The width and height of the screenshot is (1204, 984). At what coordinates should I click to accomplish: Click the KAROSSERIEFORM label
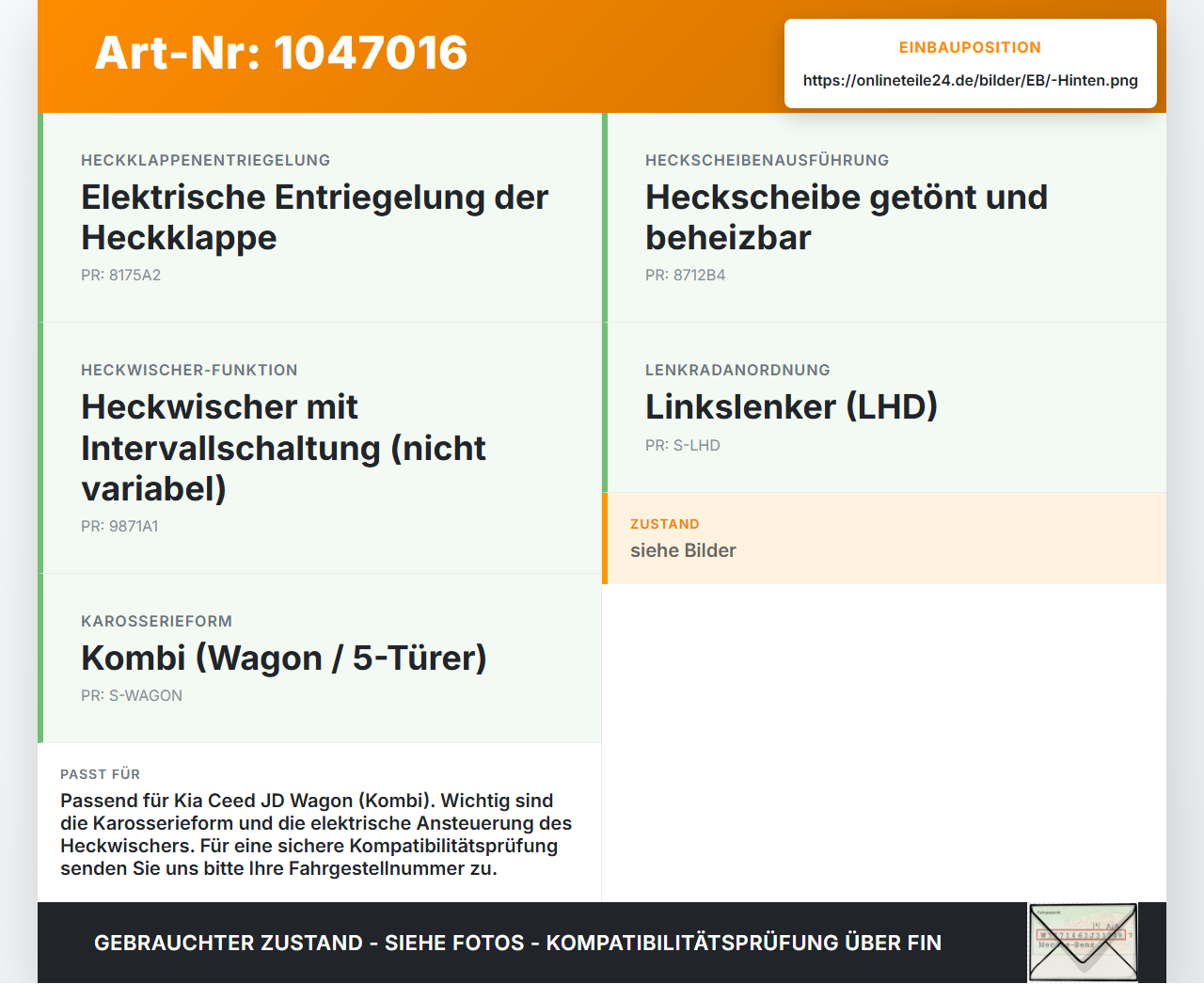tap(156, 621)
